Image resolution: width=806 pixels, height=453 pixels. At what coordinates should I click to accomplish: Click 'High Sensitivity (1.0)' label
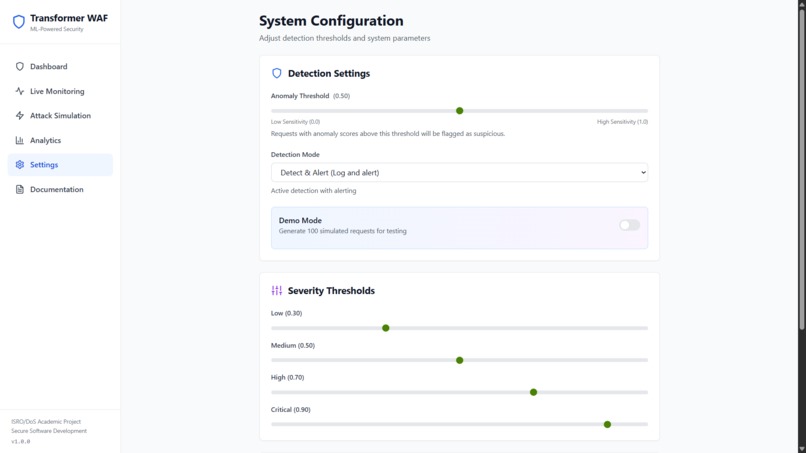click(622, 122)
